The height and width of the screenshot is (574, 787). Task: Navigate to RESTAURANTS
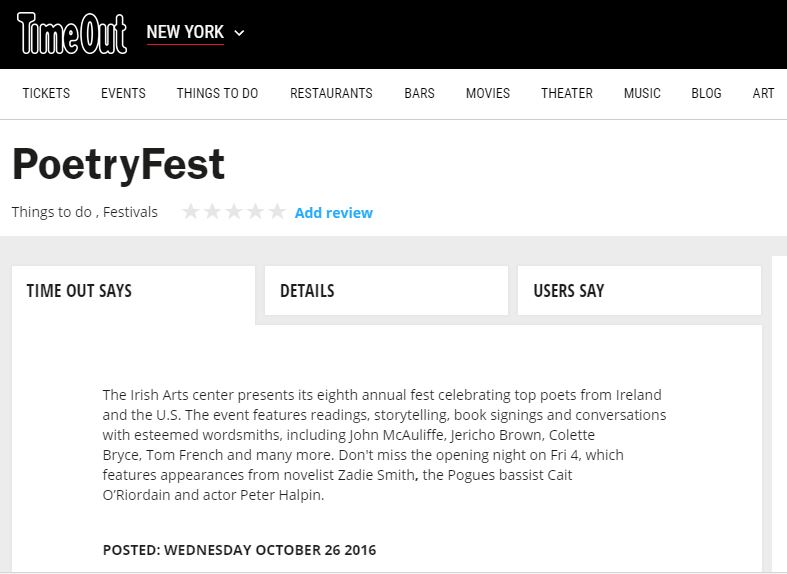click(x=331, y=93)
